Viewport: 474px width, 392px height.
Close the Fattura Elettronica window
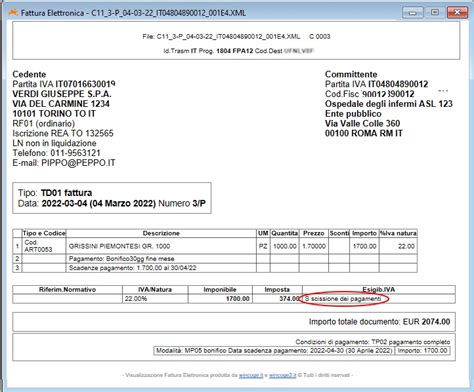[457, 13]
